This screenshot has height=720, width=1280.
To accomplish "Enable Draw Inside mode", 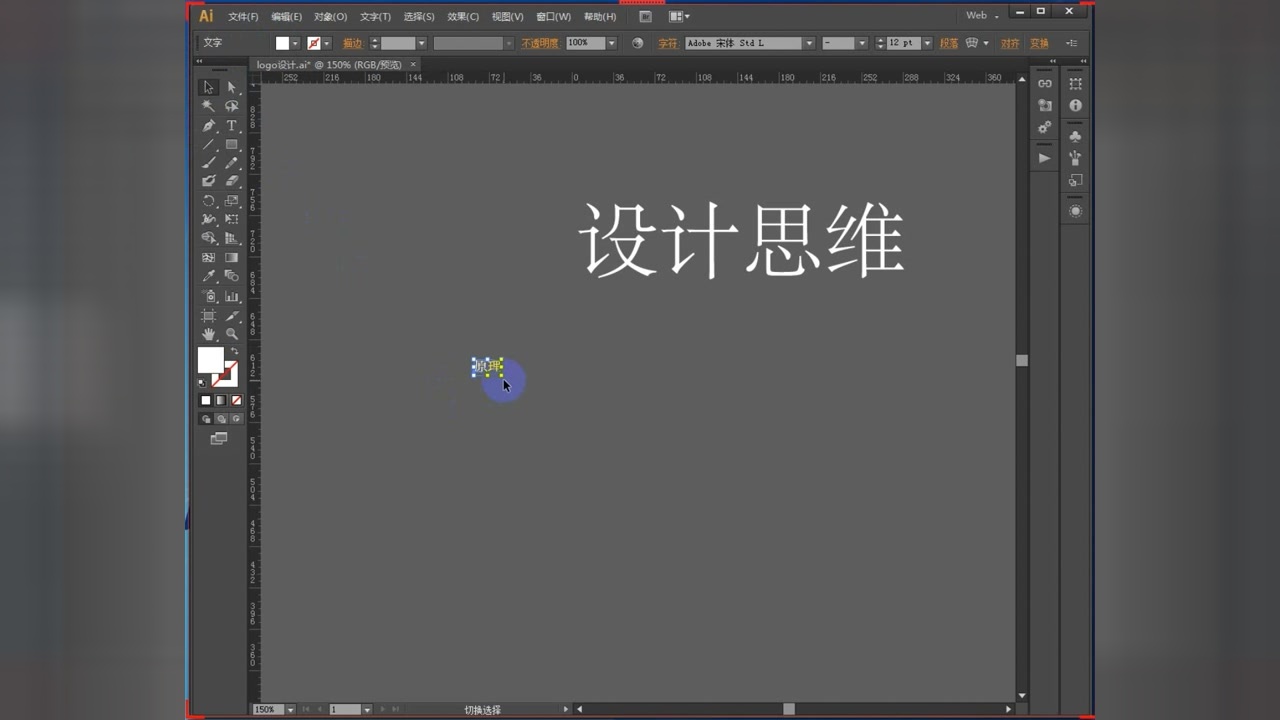I will pos(236,419).
